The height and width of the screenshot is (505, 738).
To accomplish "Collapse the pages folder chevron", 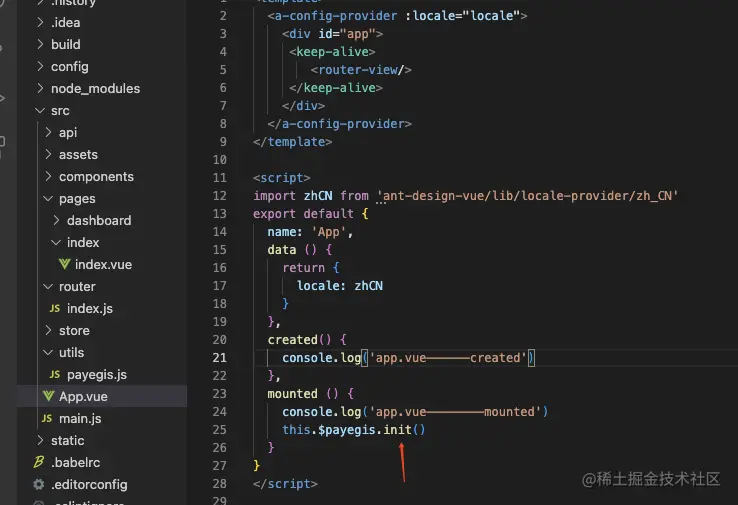I will pyautogui.click(x=48, y=198).
